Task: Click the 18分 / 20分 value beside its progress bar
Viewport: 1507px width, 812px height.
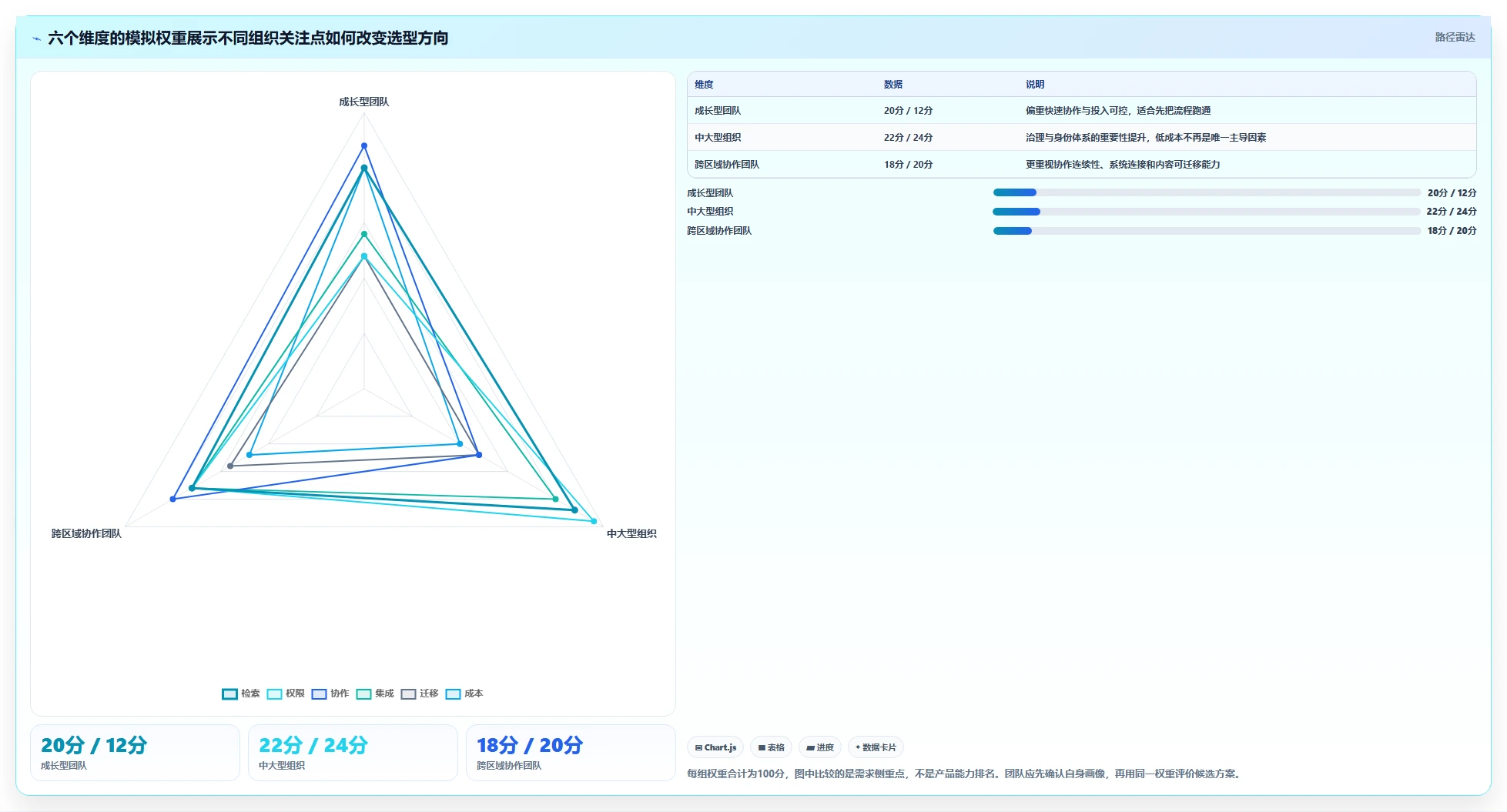Action: pyautogui.click(x=1452, y=231)
